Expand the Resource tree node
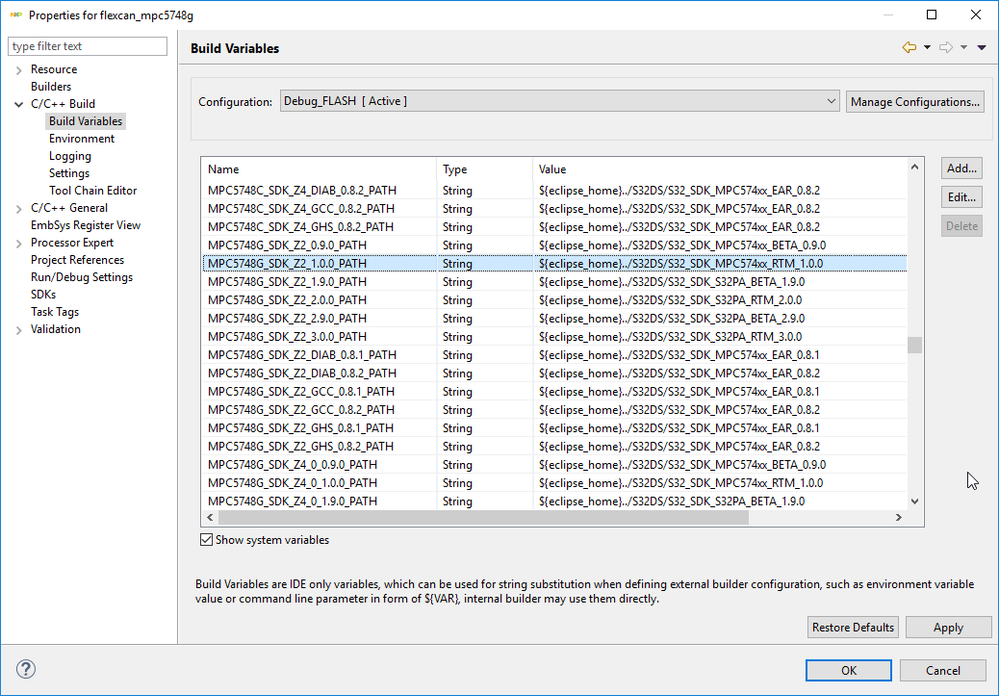 (x=19, y=70)
